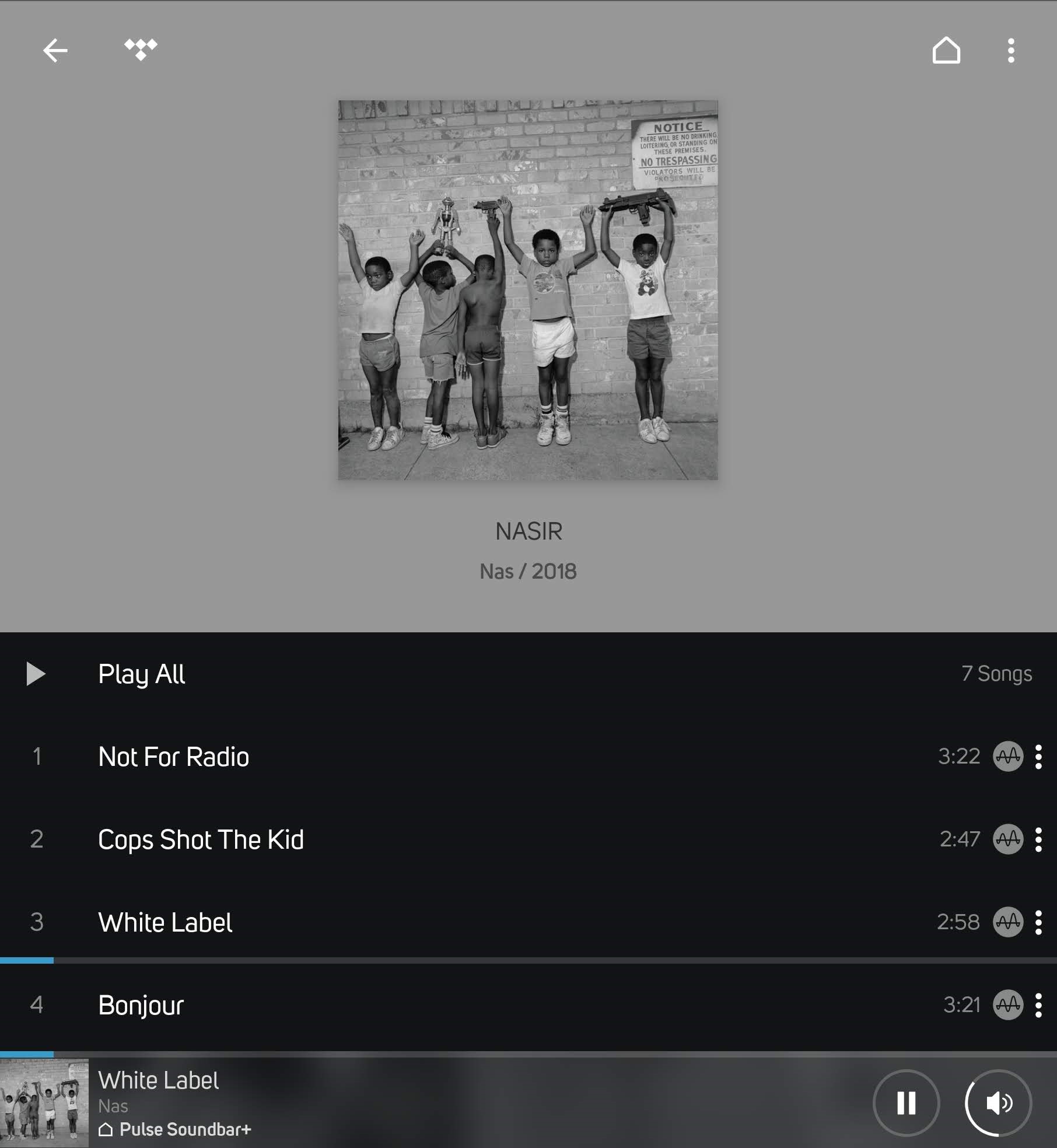Screen dimensions: 1057x1148
Task: Open options menu for Bonjour
Action: [1038, 1005]
